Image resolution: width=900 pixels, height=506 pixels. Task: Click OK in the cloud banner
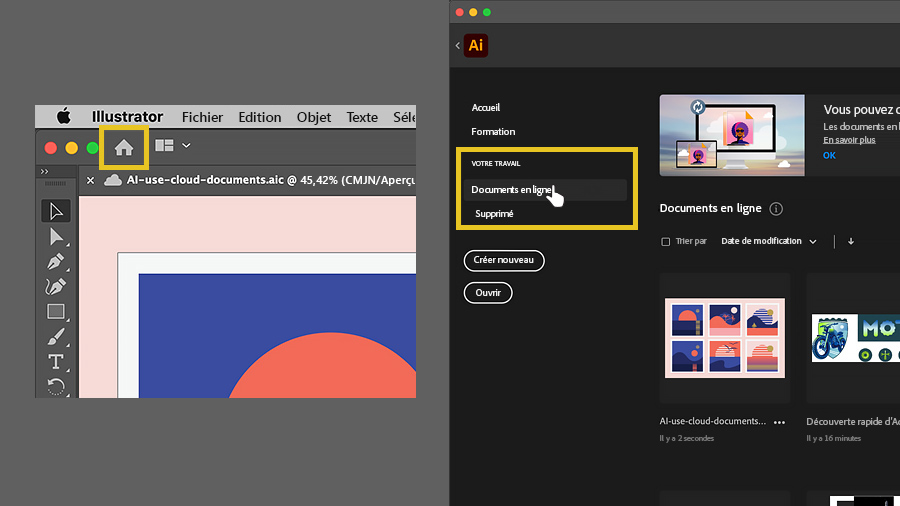(829, 155)
